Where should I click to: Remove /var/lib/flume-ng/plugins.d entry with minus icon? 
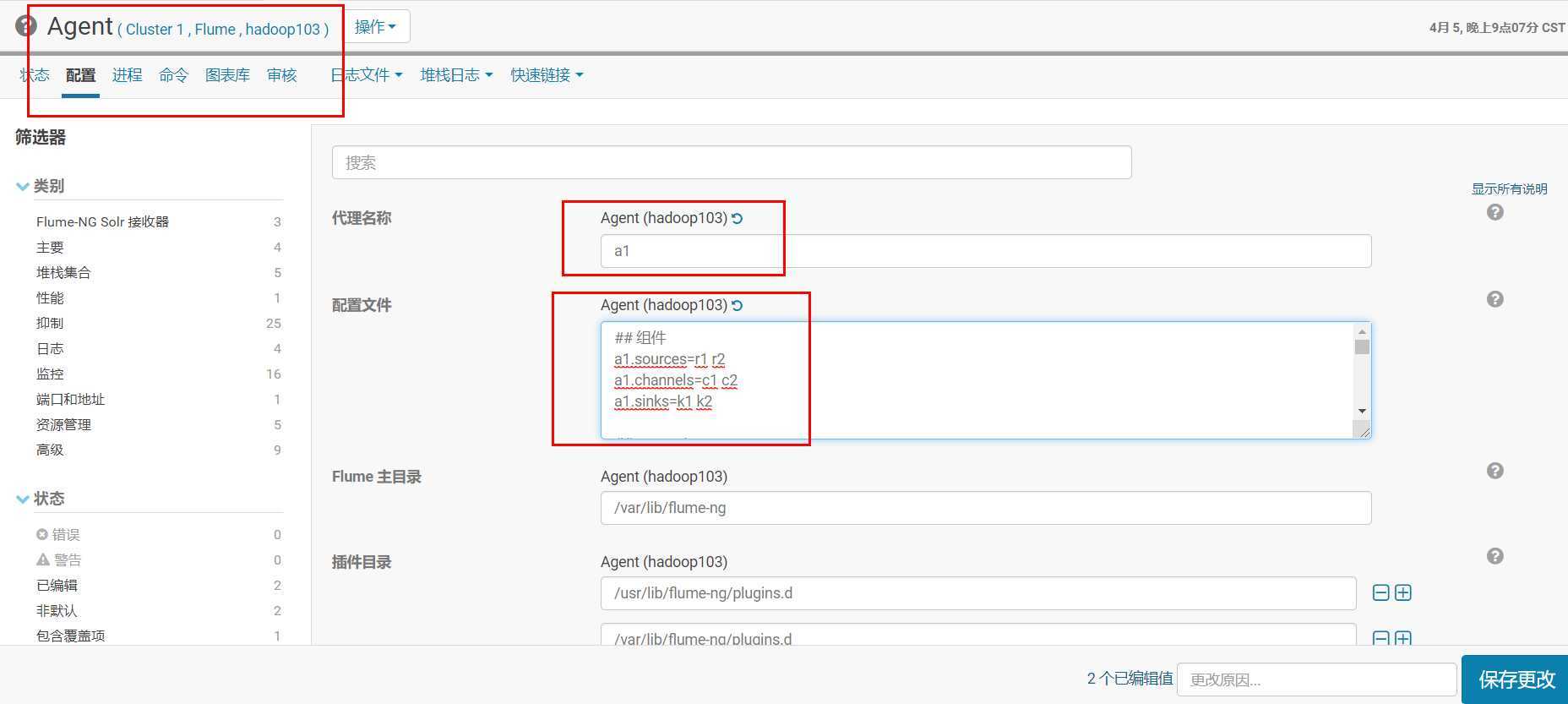(x=1380, y=638)
